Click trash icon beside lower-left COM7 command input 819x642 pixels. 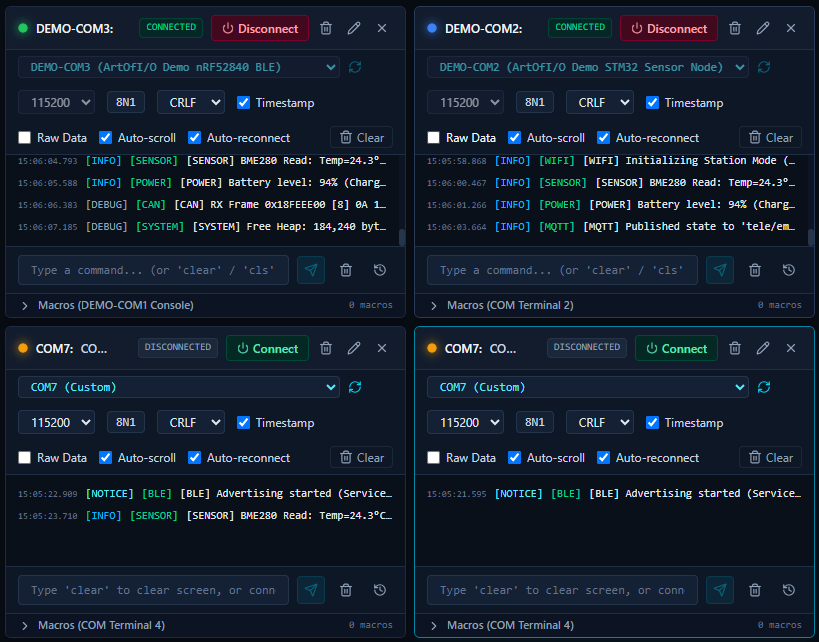(x=346, y=590)
